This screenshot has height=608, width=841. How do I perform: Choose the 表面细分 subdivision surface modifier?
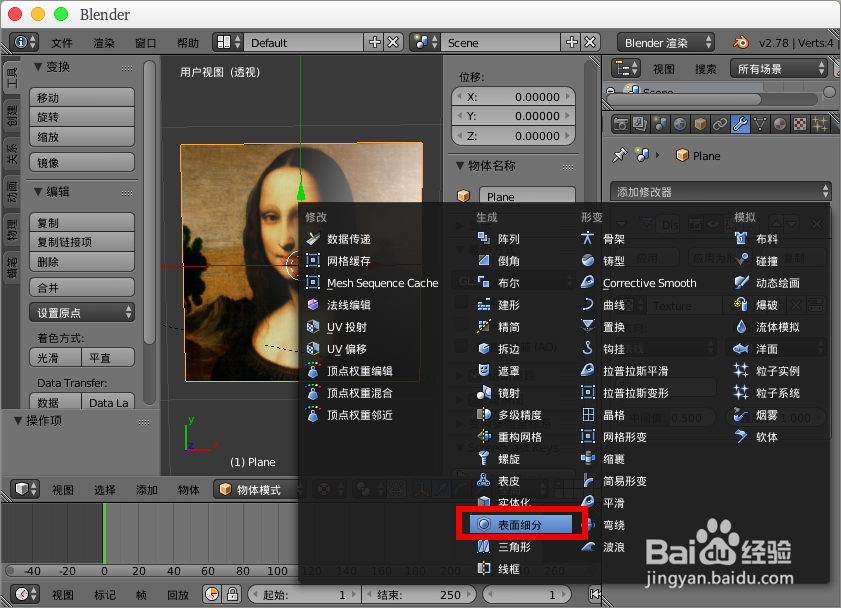coord(521,524)
